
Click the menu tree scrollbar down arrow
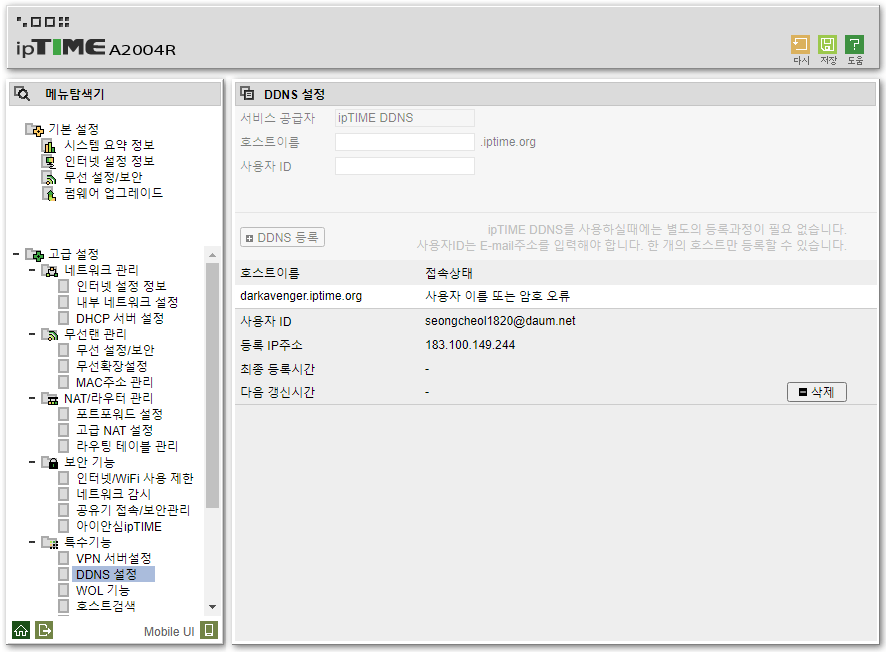[212, 607]
